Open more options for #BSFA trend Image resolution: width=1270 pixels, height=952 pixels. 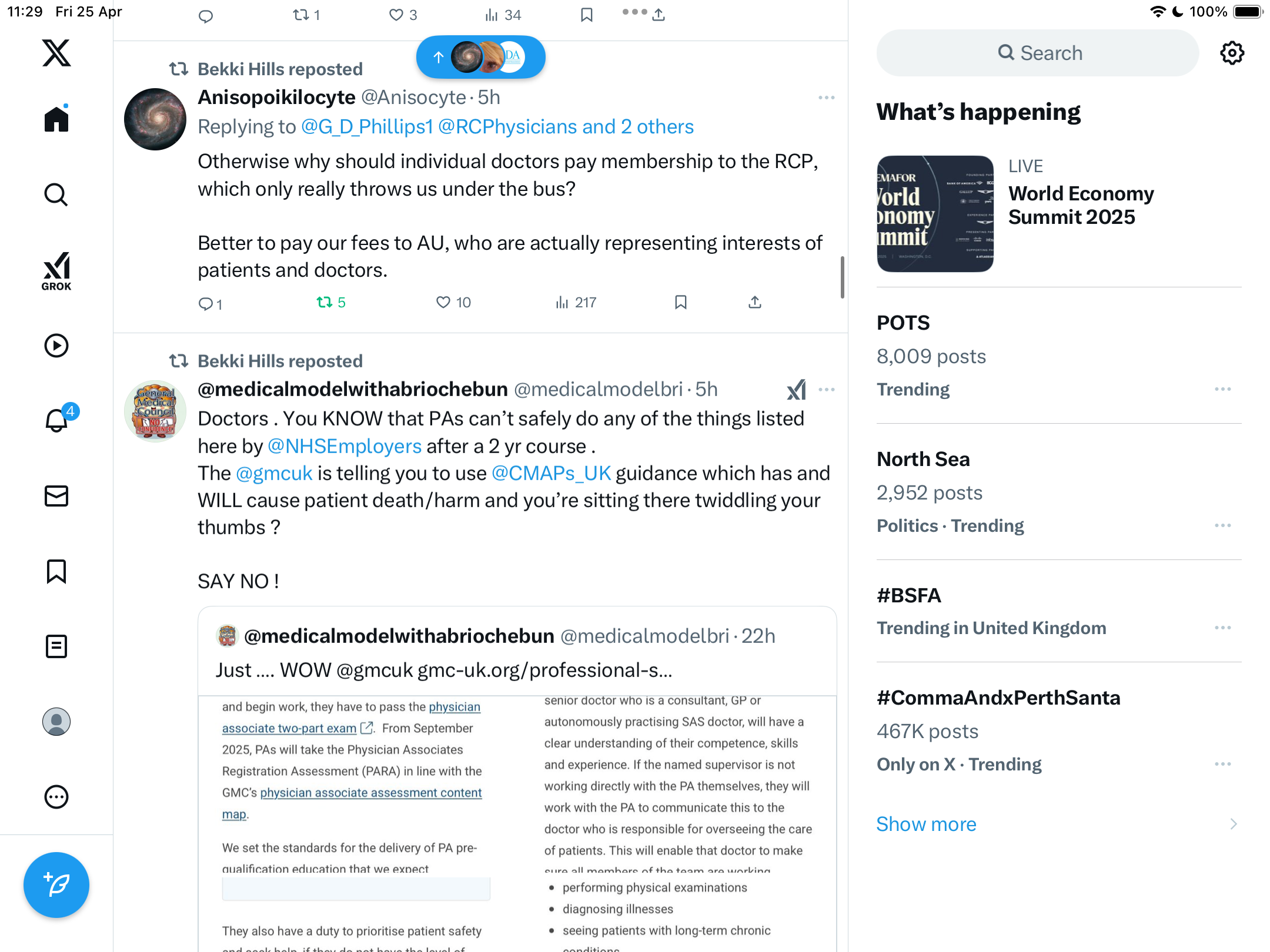point(1223,628)
